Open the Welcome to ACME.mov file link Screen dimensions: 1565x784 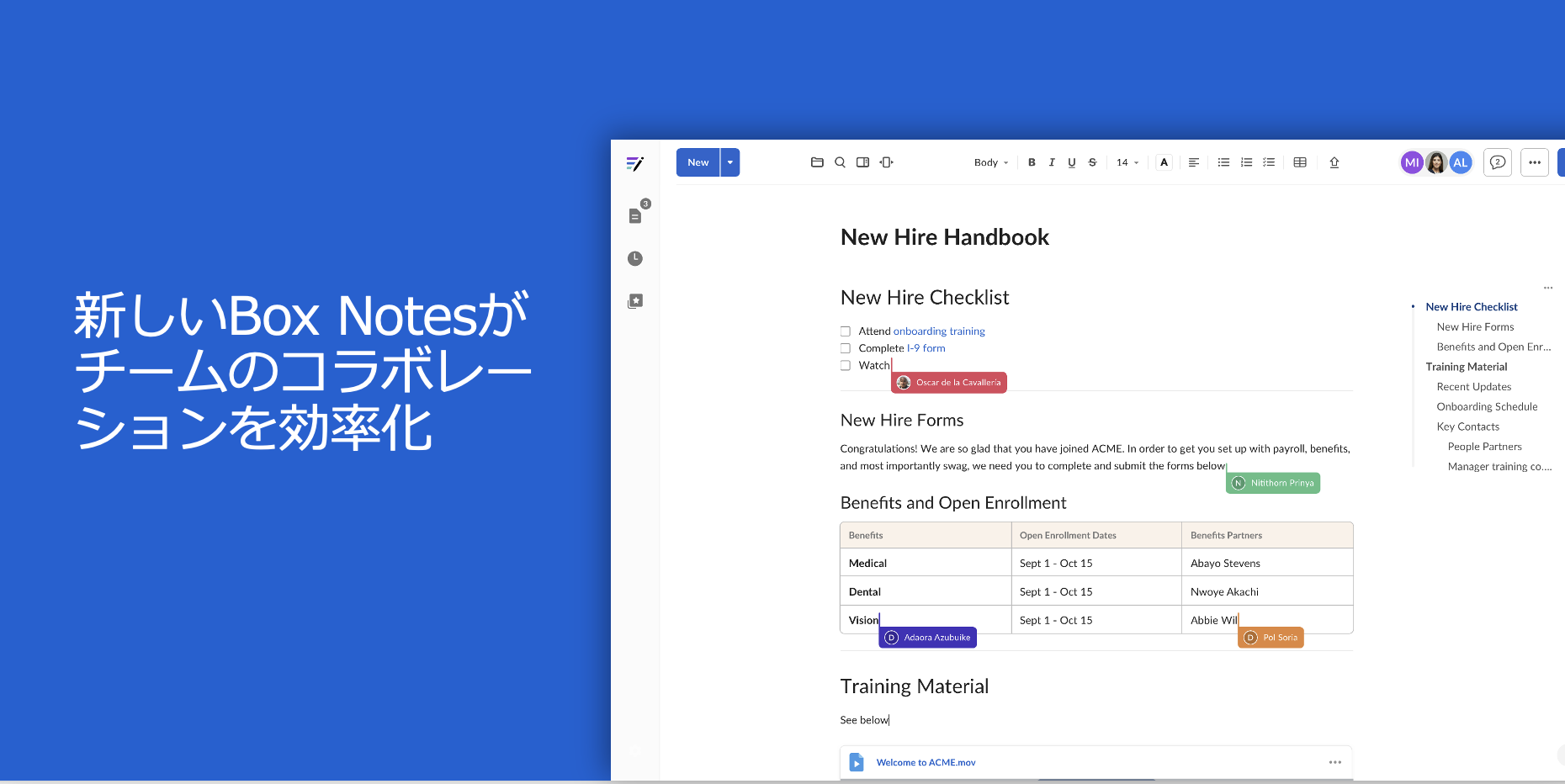click(926, 762)
